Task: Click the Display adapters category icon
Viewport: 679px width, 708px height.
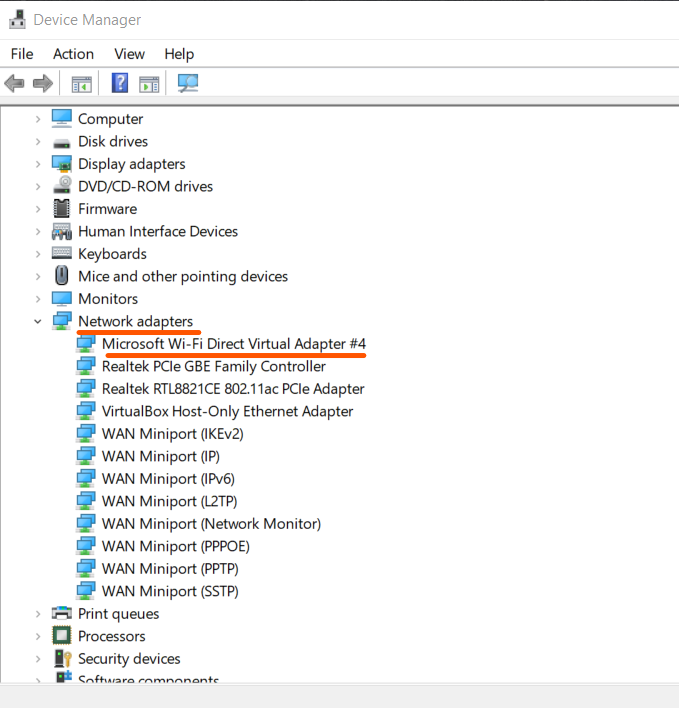Action: click(61, 164)
